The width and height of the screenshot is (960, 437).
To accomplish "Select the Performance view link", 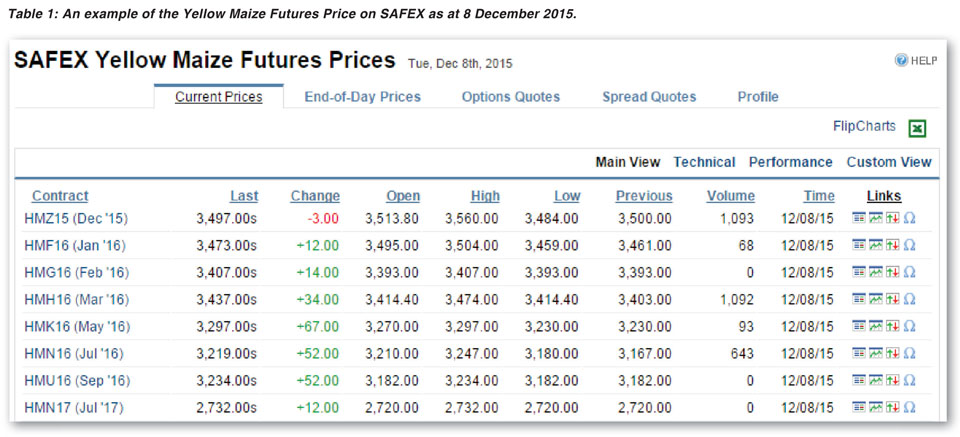I will (790, 162).
